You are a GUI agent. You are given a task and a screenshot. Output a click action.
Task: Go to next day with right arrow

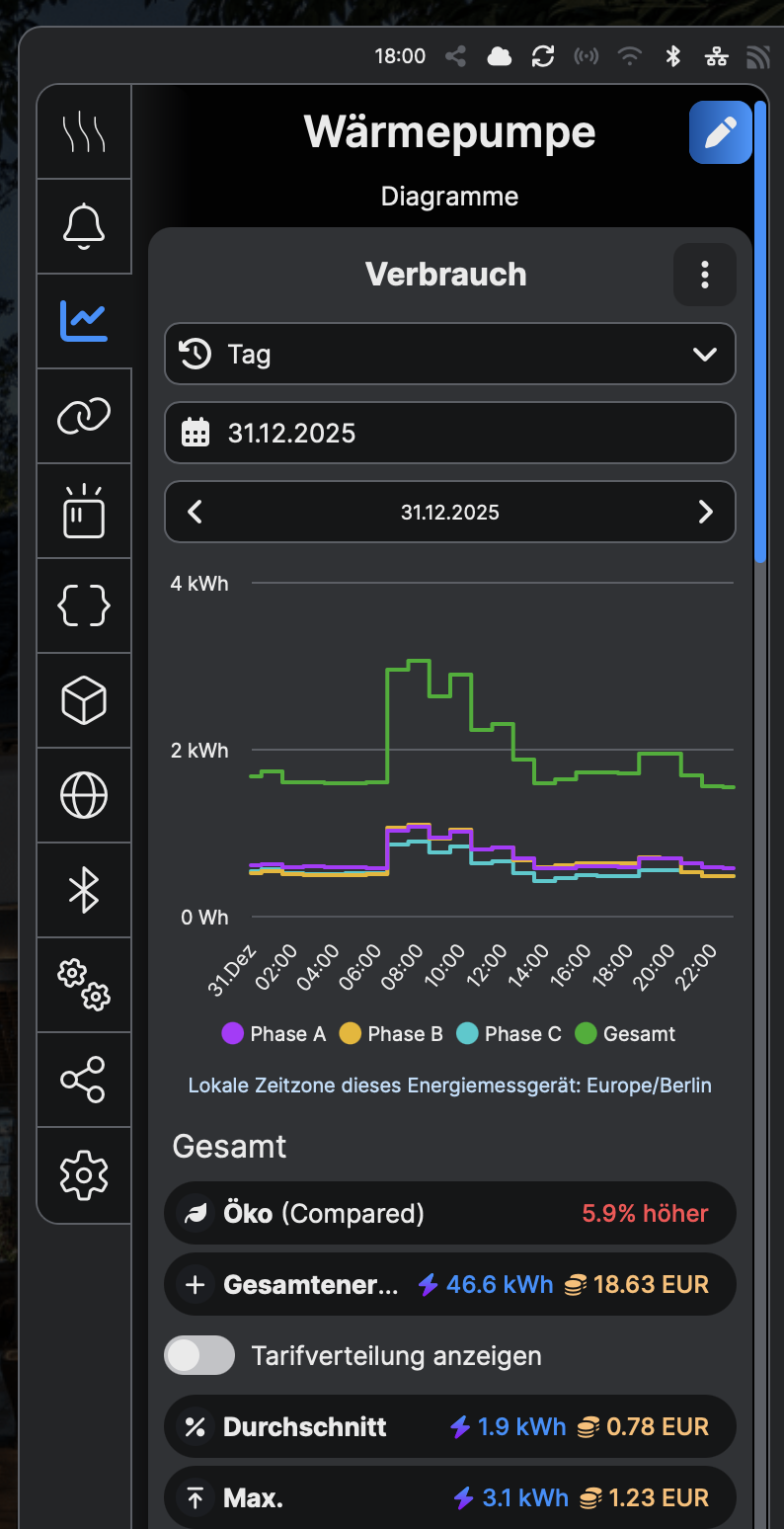[x=705, y=512]
